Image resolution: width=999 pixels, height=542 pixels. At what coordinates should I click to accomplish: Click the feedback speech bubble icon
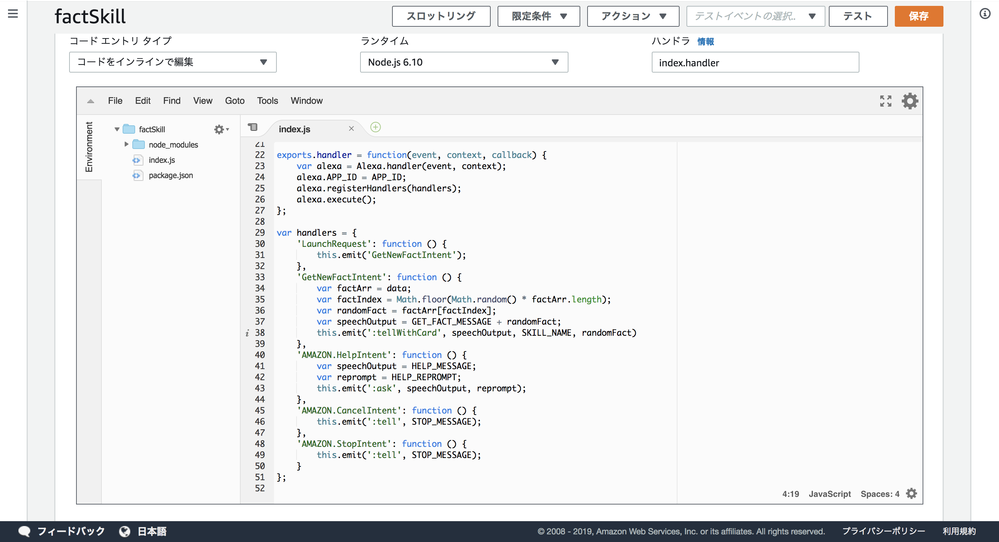[24, 531]
